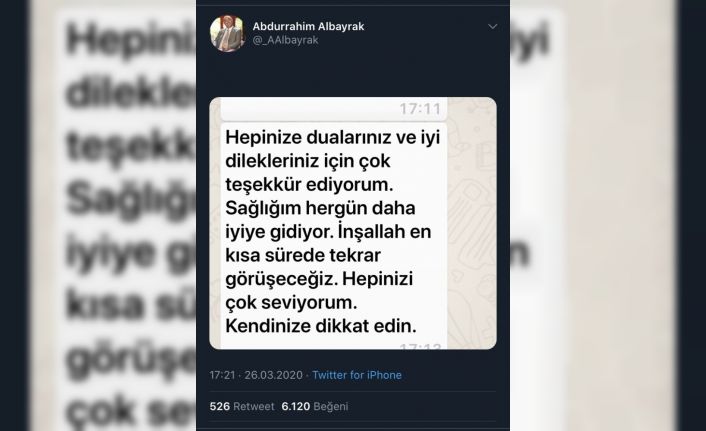The image size is (706, 431).
Task: Expand the tweet options chevron
Action: pyautogui.click(x=493, y=27)
